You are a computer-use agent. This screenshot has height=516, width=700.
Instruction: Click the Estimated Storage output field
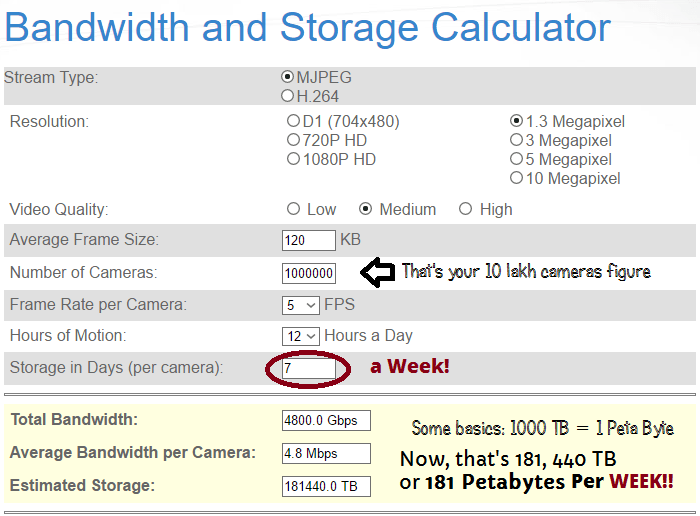(326, 486)
